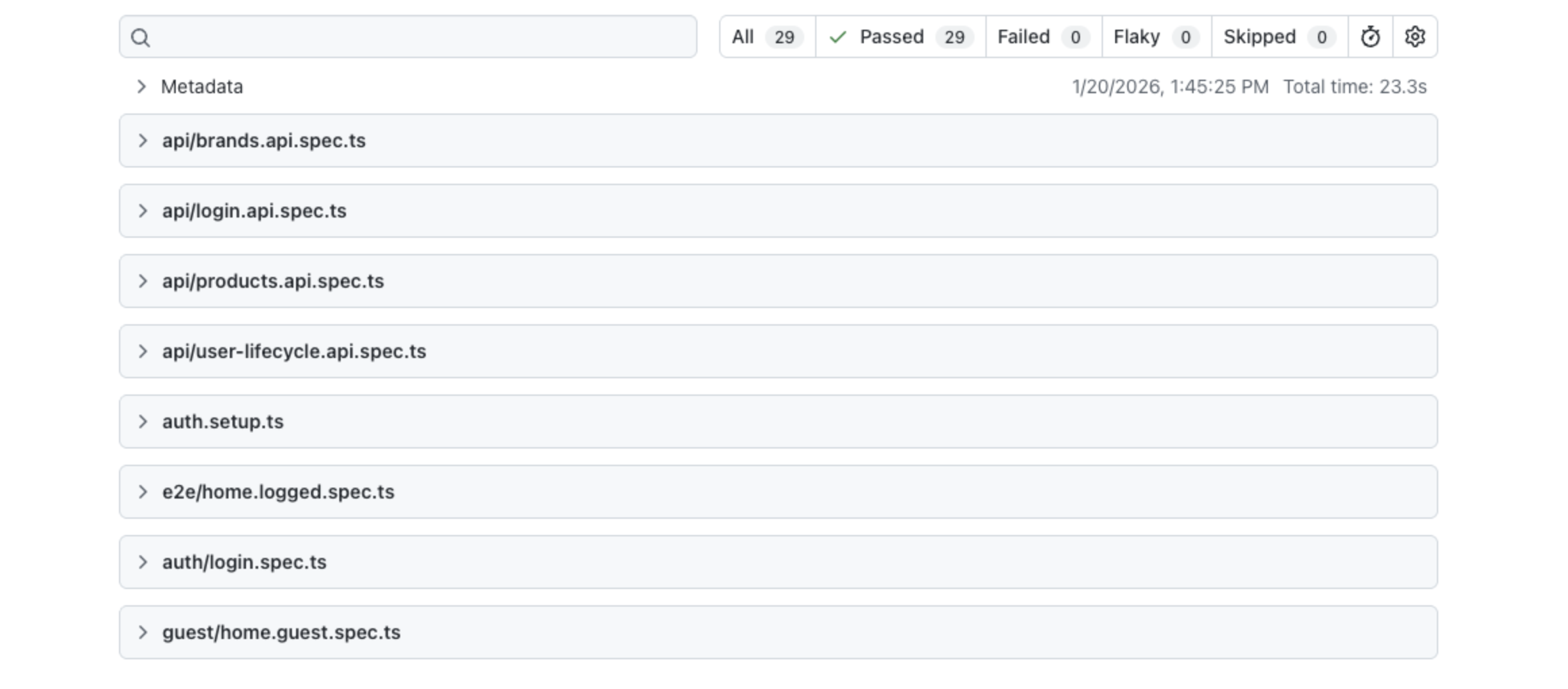Click inside the test search field

click(419, 37)
